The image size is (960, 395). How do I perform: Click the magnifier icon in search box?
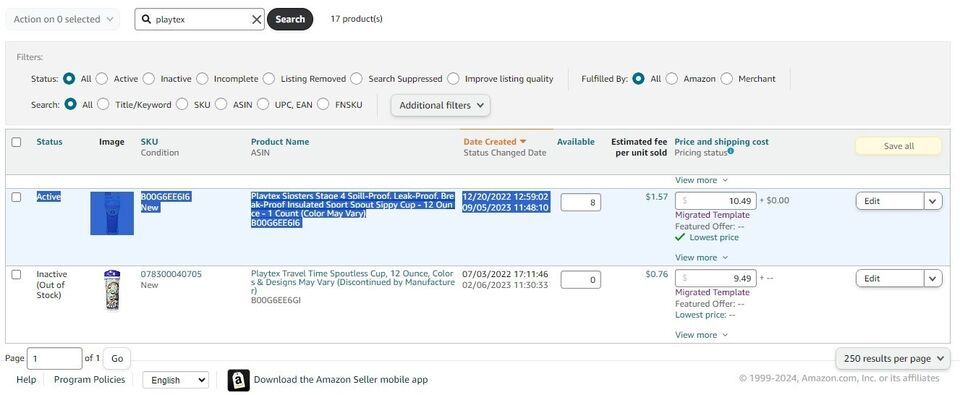pyautogui.click(x=146, y=19)
